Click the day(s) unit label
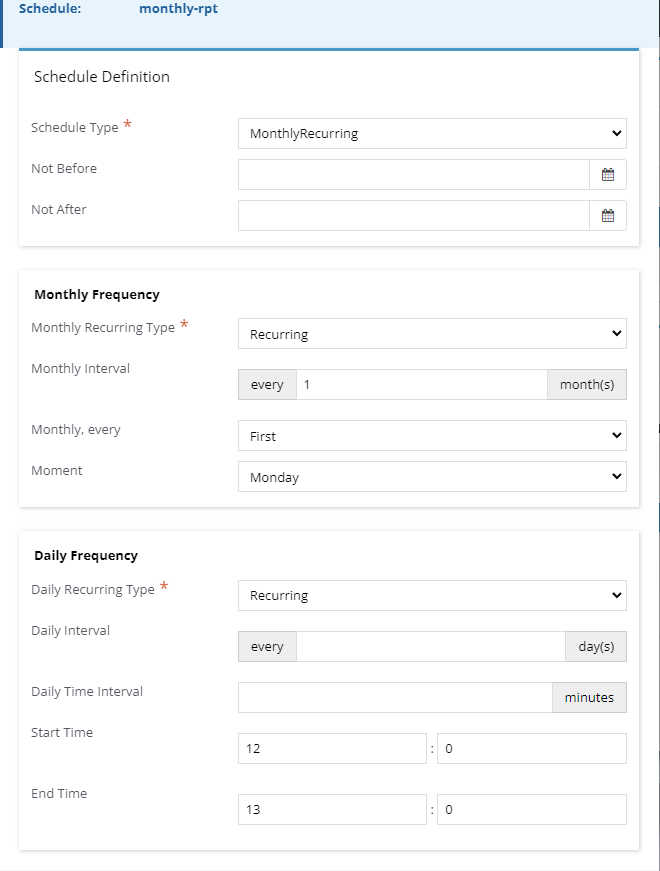Viewport: 660px width, 871px height. (x=596, y=647)
